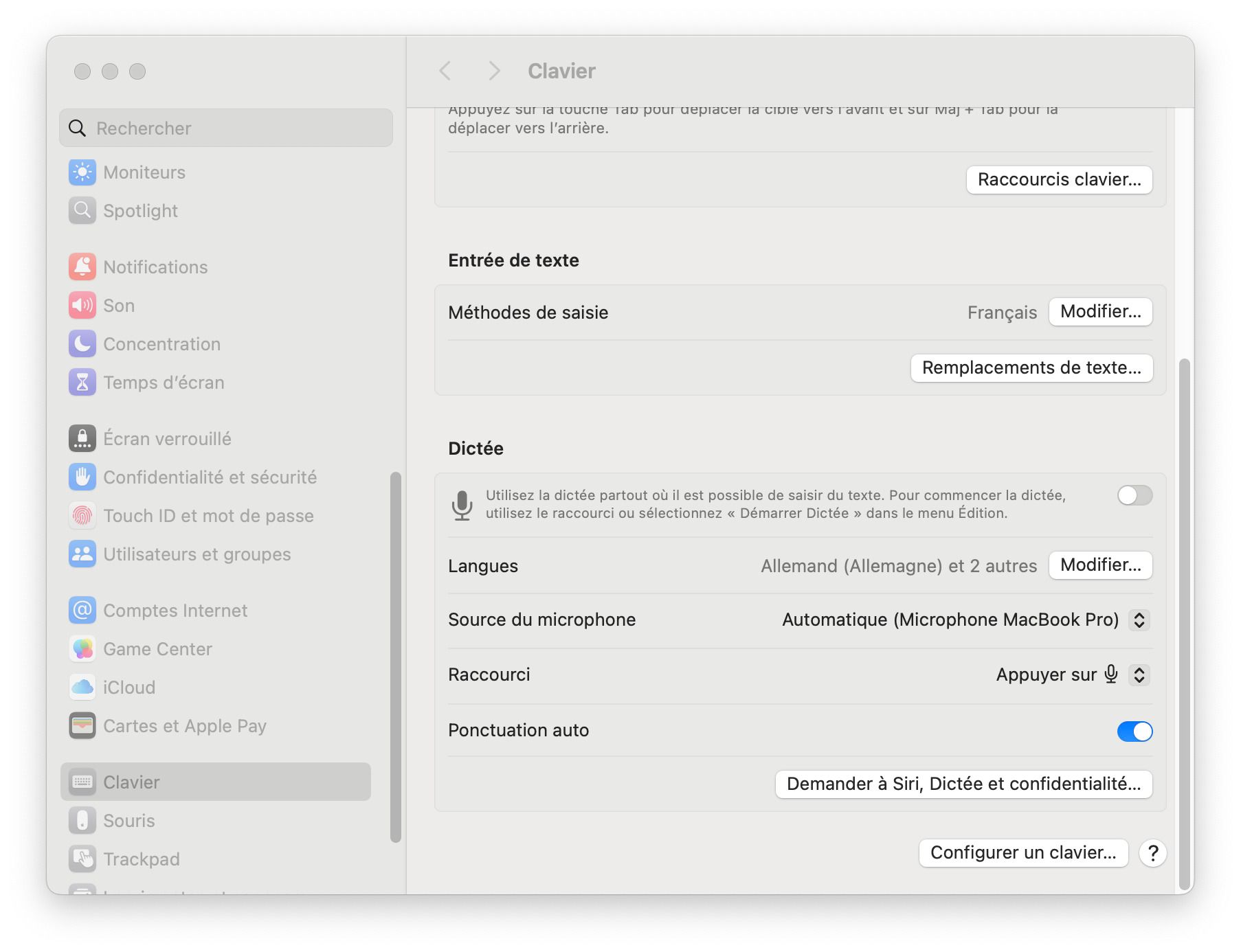This screenshot has width=1241, height=952.
Task: Click the Notifications bell icon
Action: coord(82,267)
